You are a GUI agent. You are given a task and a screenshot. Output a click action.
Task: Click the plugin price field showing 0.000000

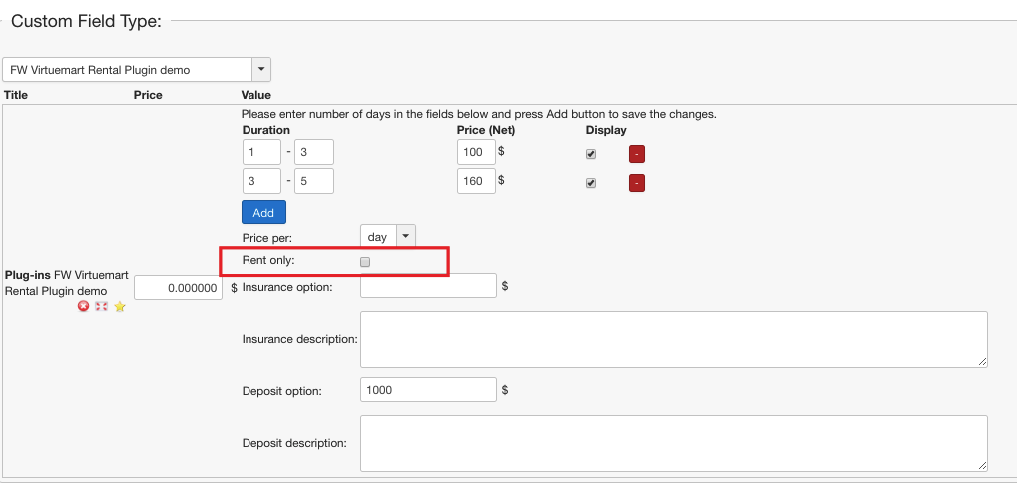[x=179, y=288]
